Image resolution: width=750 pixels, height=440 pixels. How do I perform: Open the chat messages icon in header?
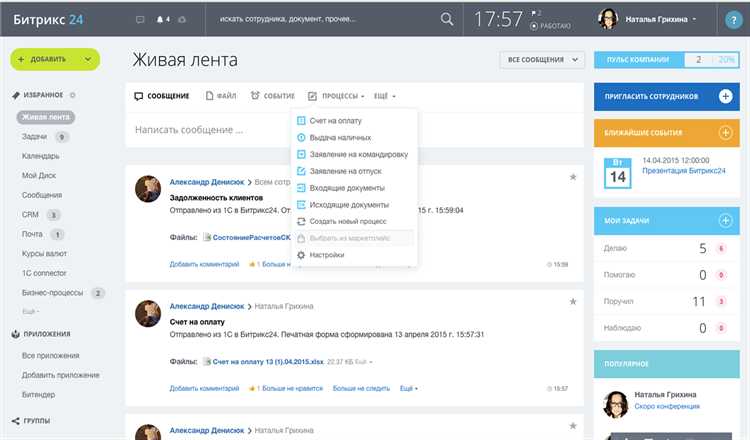coord(140,20)
